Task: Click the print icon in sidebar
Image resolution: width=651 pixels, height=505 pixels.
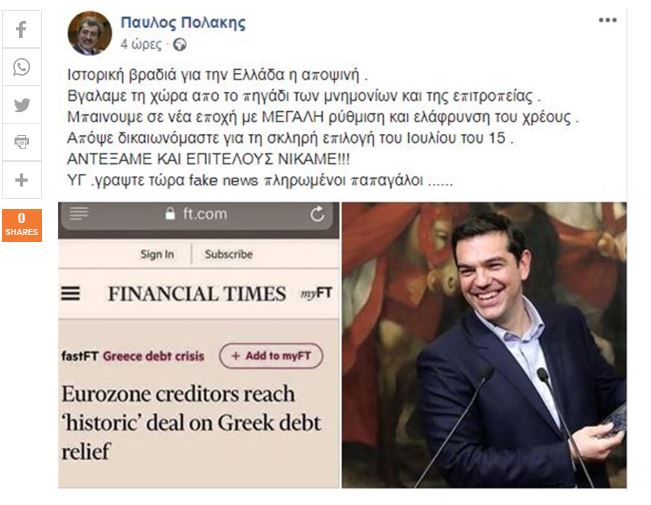Action: [22, 142]
